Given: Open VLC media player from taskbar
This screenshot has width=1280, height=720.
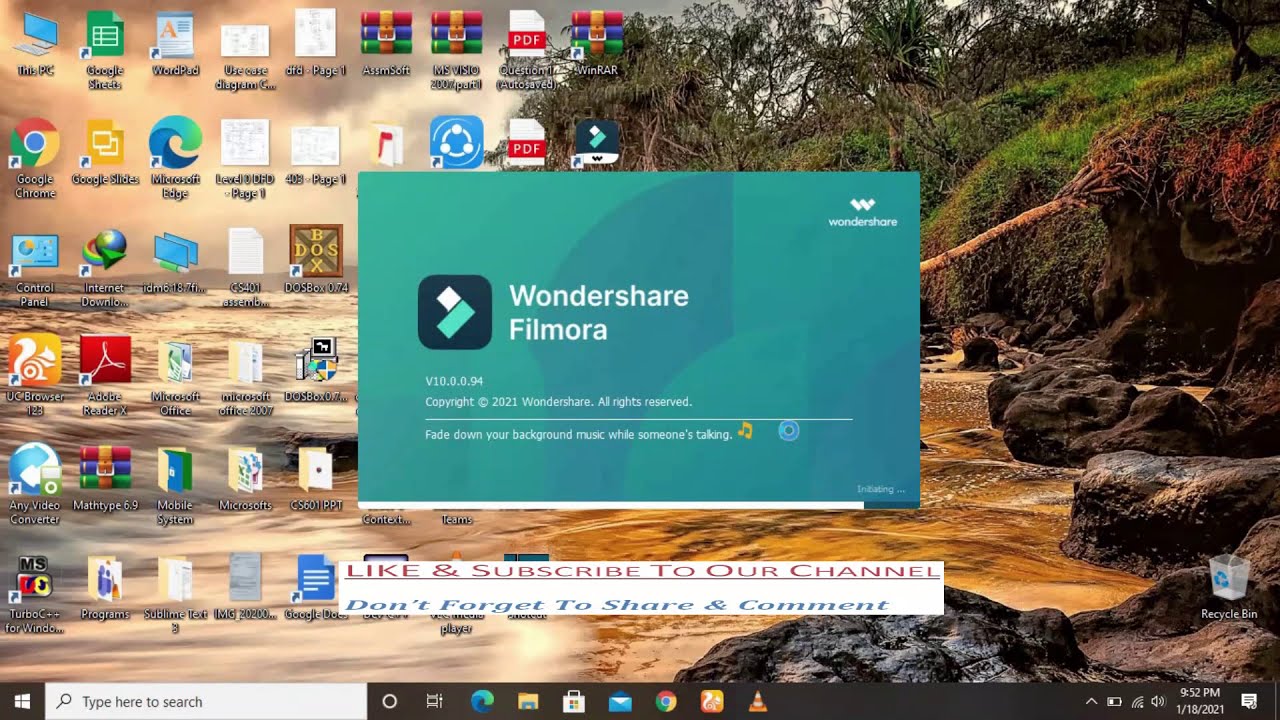Looking at the screenshot, I should 758,701.
